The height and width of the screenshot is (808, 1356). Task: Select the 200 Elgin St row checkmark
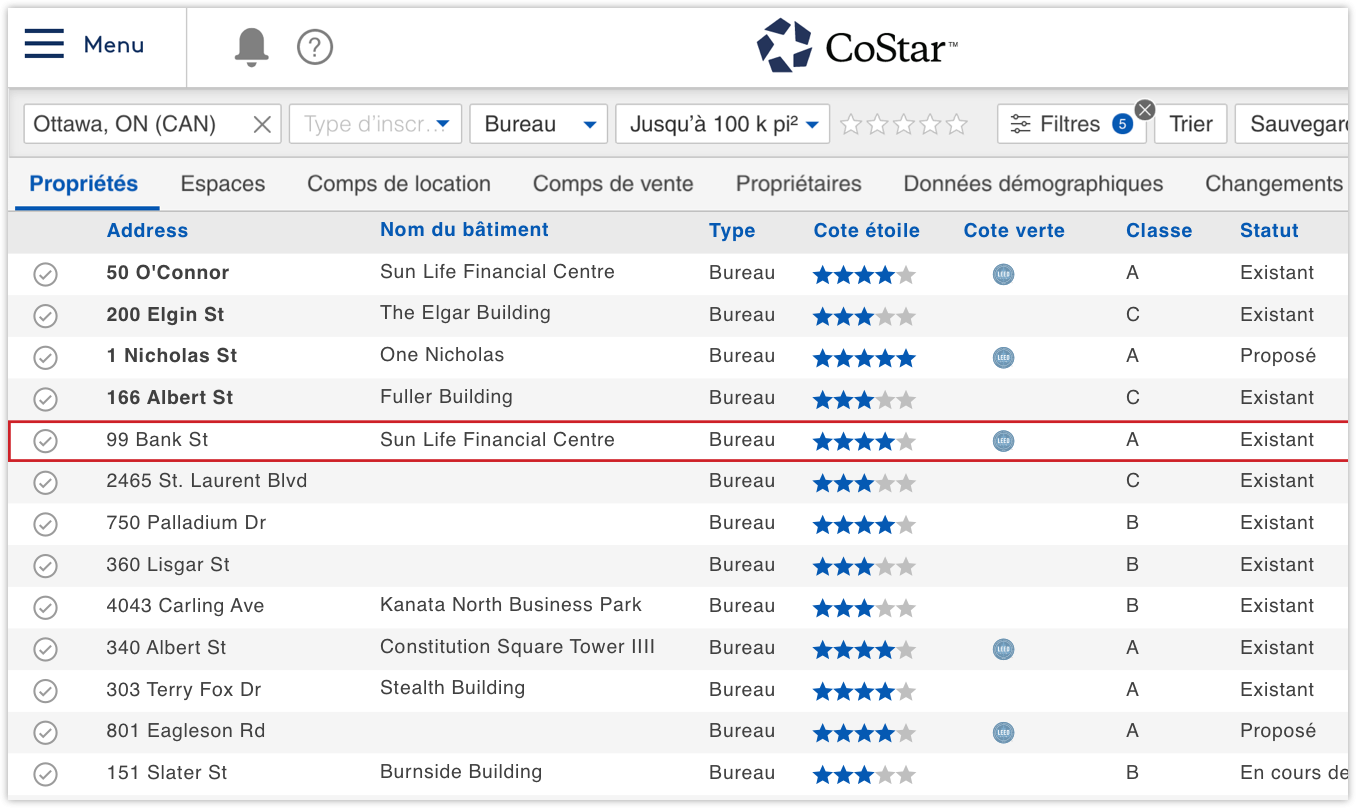[45, 316]
